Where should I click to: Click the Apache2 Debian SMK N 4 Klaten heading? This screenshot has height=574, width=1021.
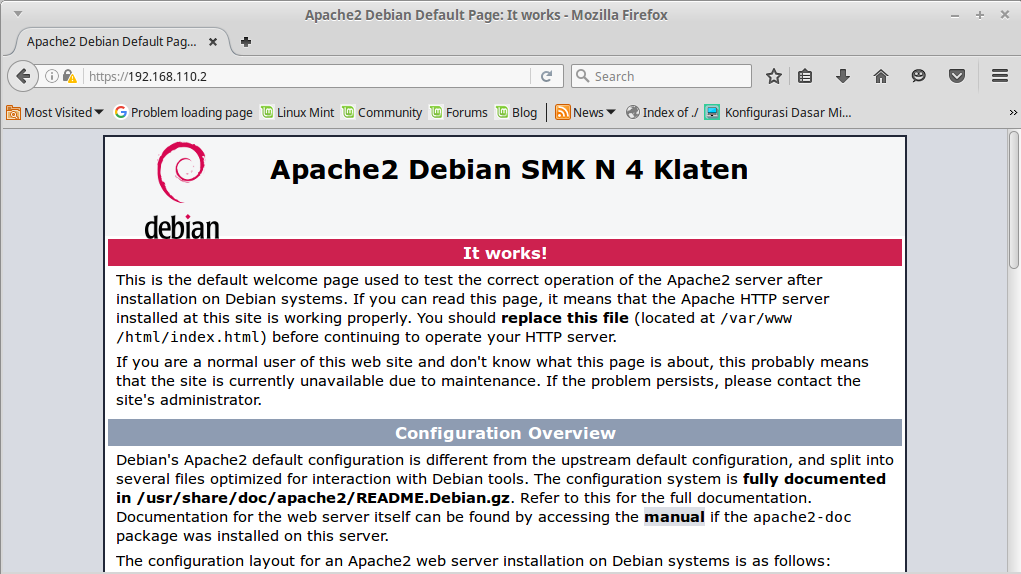click(509, 170)
